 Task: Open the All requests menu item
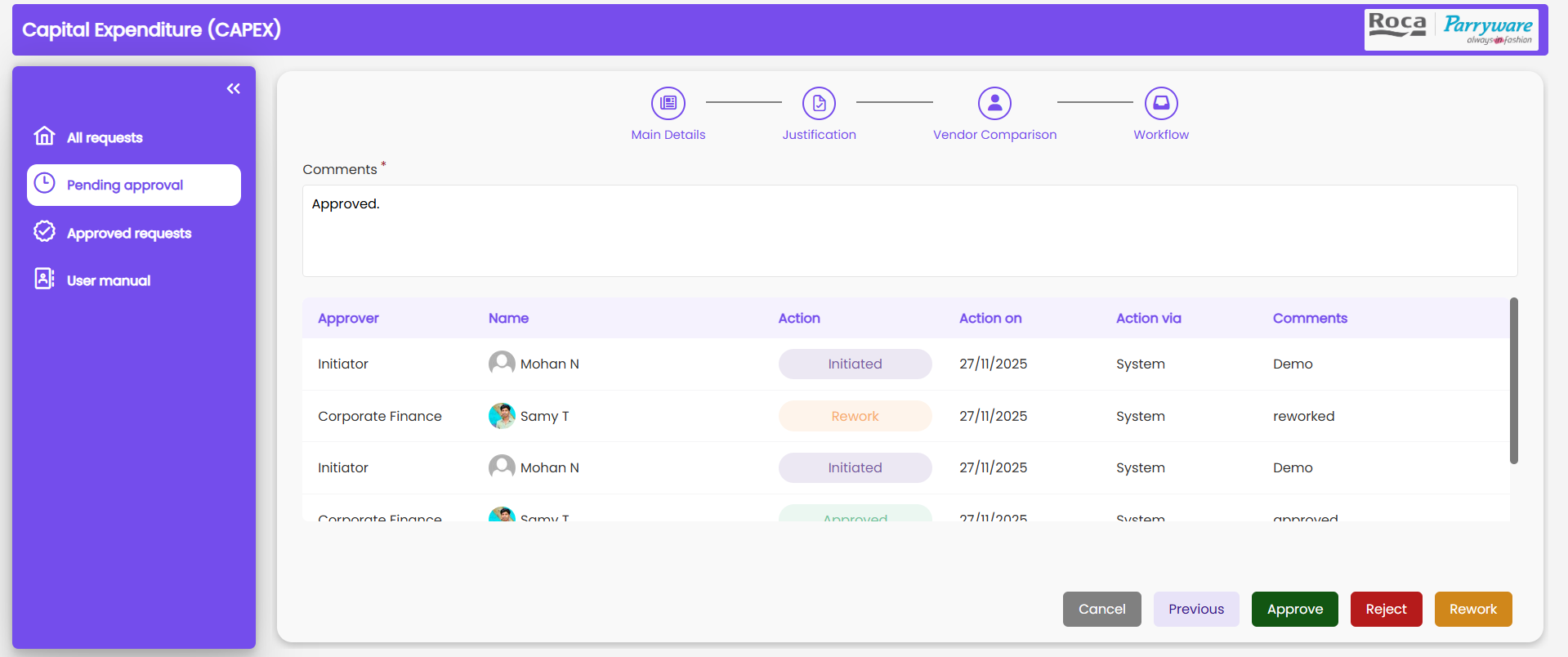105,138
